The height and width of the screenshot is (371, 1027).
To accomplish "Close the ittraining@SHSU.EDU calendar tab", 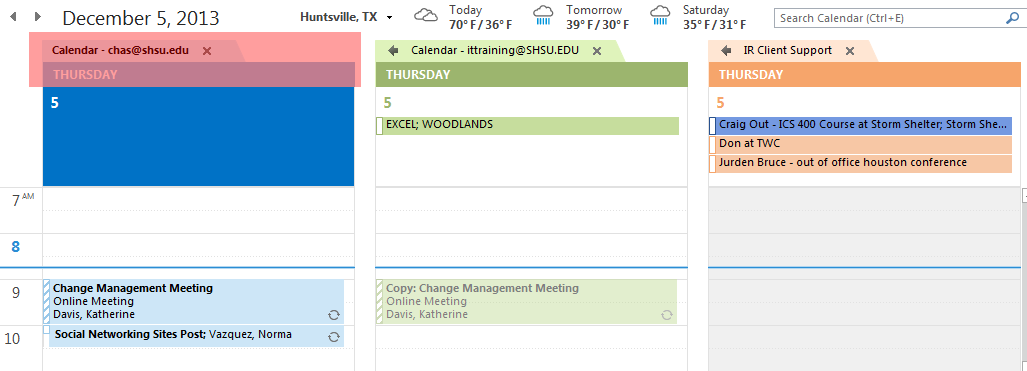I will (597, 50).
